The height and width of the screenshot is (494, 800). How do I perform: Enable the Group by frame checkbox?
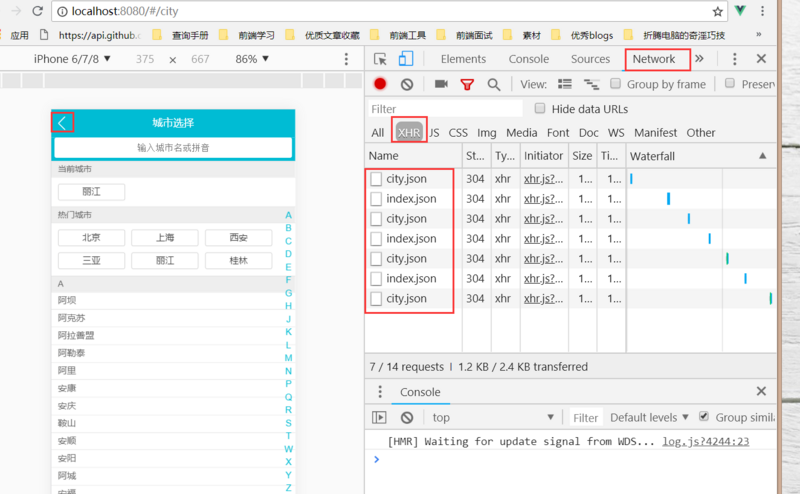616,83
